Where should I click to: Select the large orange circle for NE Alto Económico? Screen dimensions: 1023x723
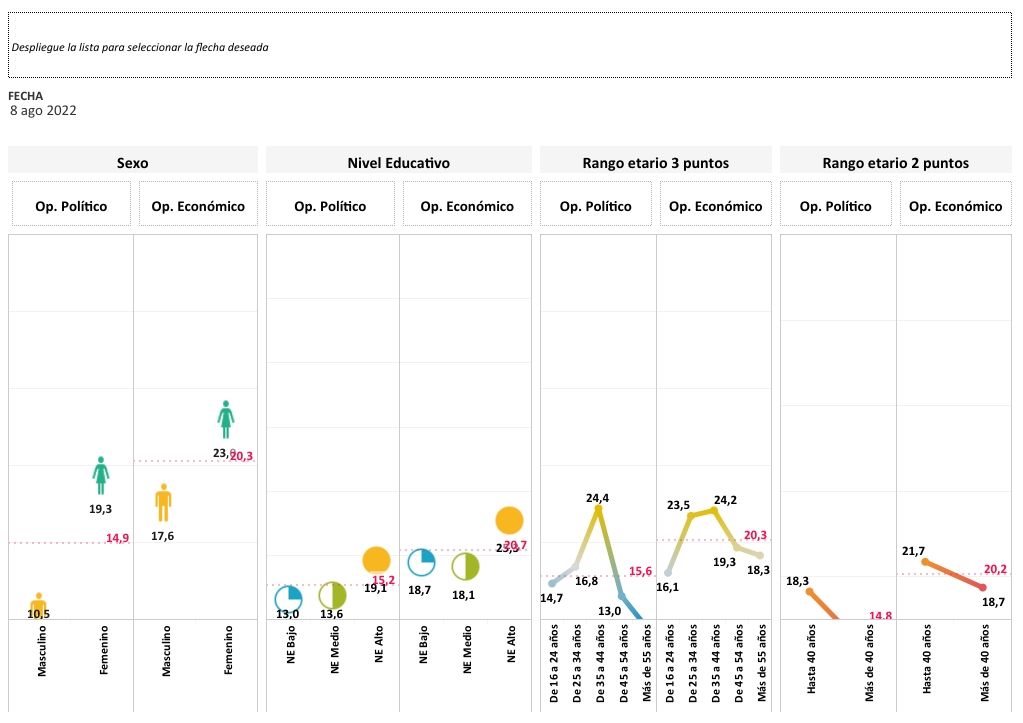point(509,520)
